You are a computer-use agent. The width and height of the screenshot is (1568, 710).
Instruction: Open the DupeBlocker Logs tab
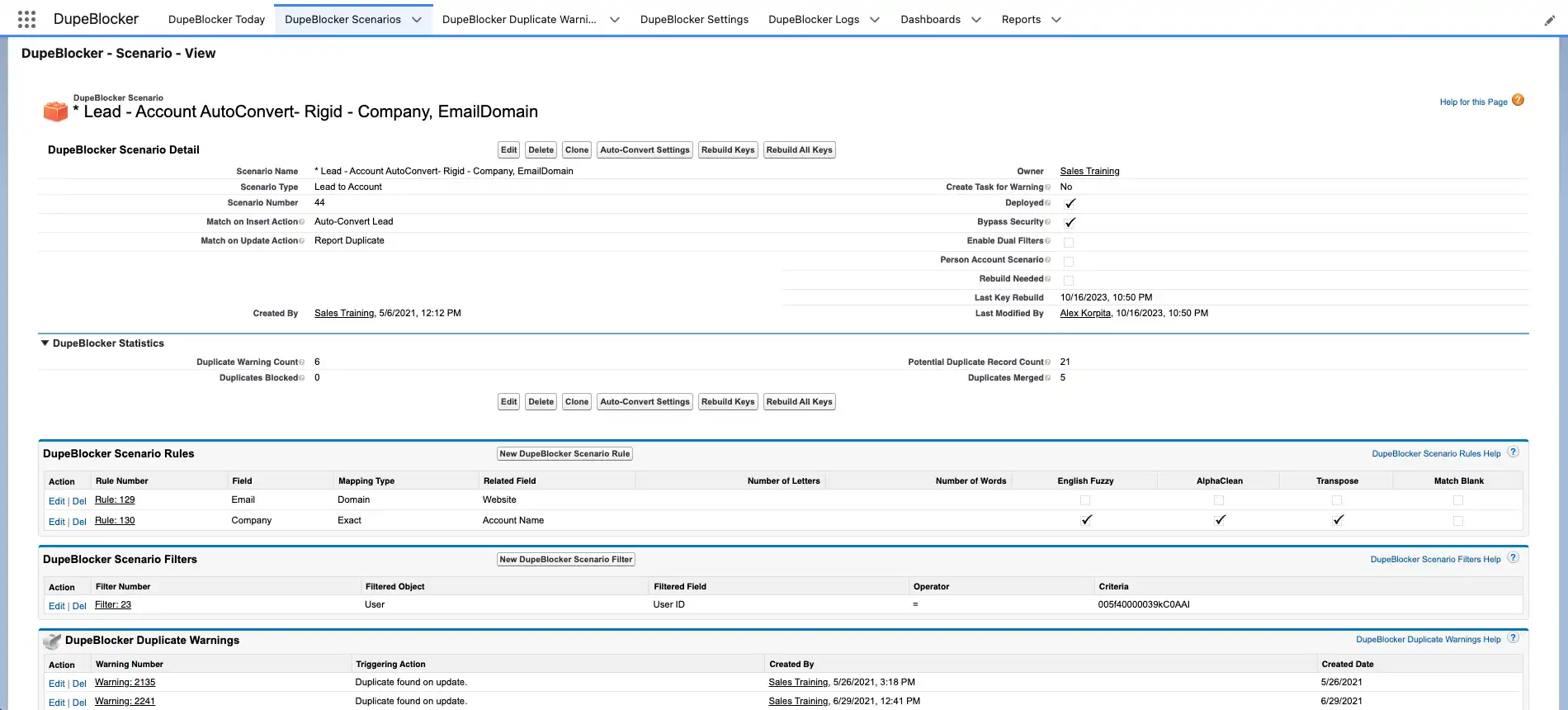pyautogui.click(x=814, y=19)
